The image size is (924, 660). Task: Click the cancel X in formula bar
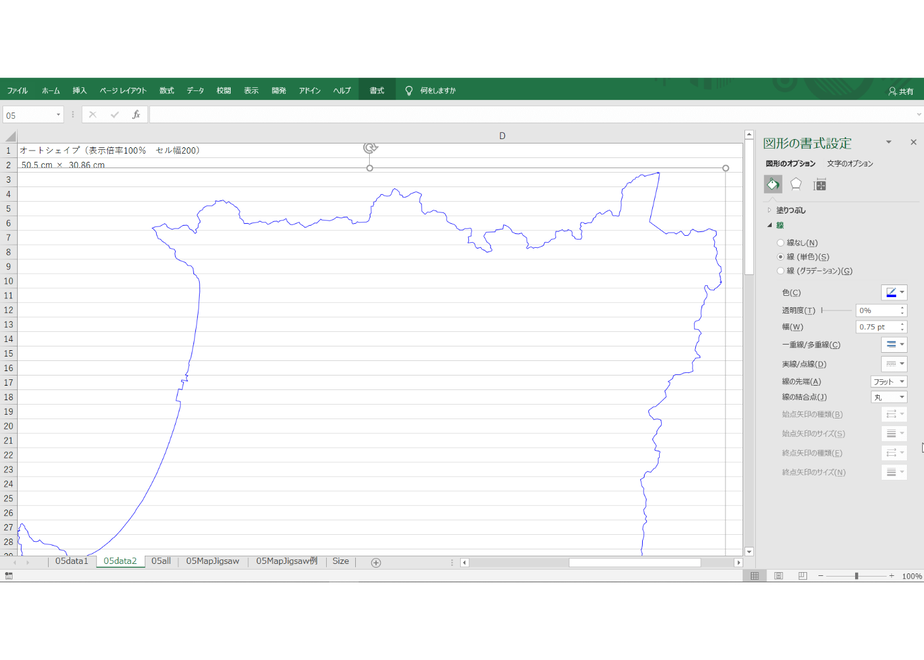pos(93,115)
